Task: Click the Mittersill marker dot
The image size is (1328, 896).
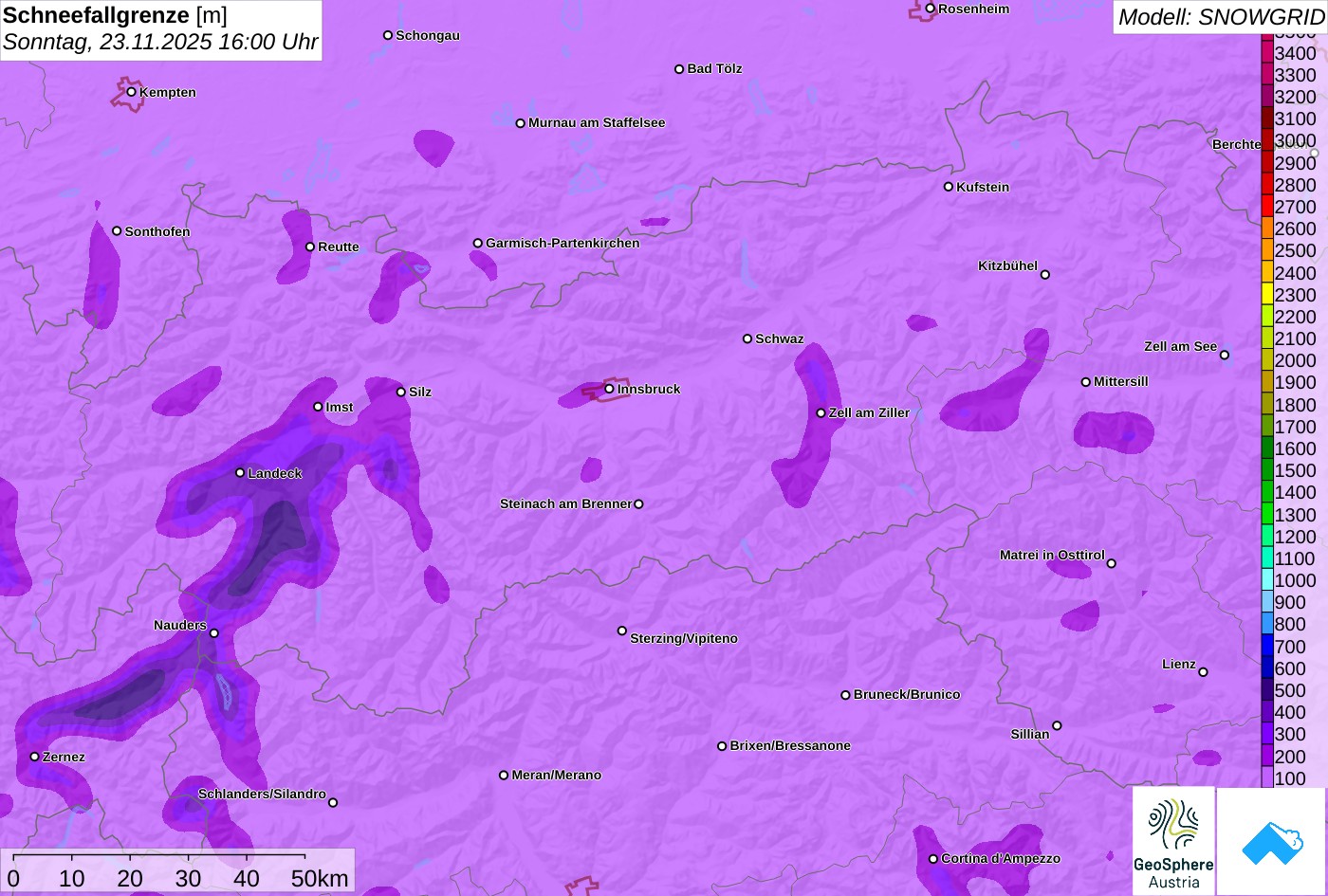Action: tap(1085, 382)
